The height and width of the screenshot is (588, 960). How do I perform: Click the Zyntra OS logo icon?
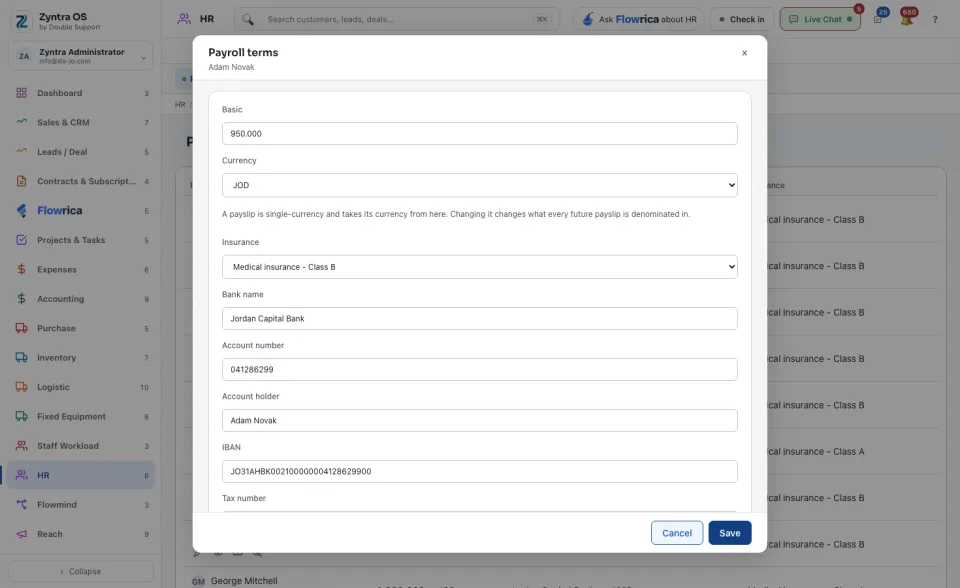tap(21, 21)
